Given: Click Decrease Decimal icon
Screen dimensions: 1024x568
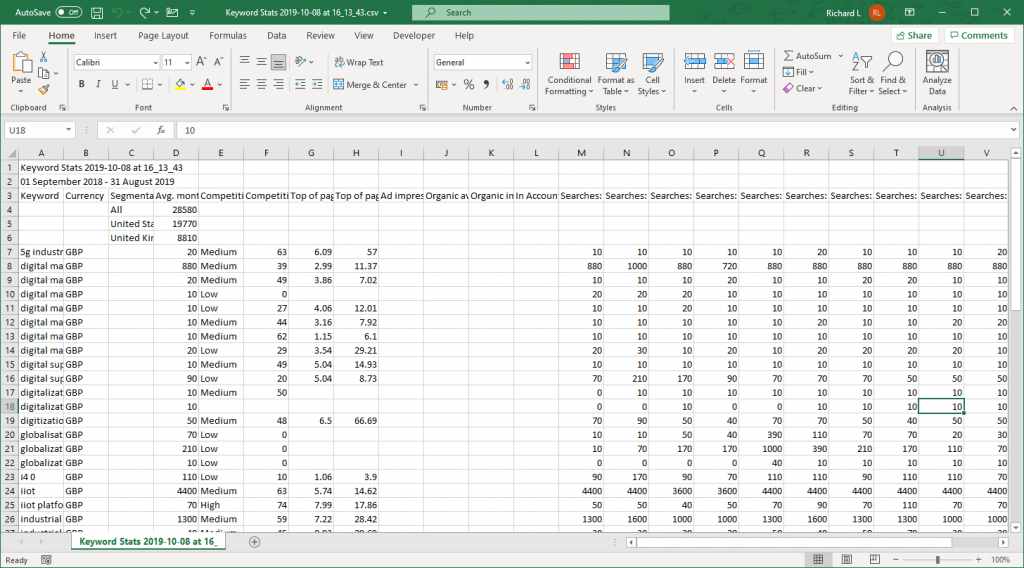Looking at the screenshot, I should (526, 84).
